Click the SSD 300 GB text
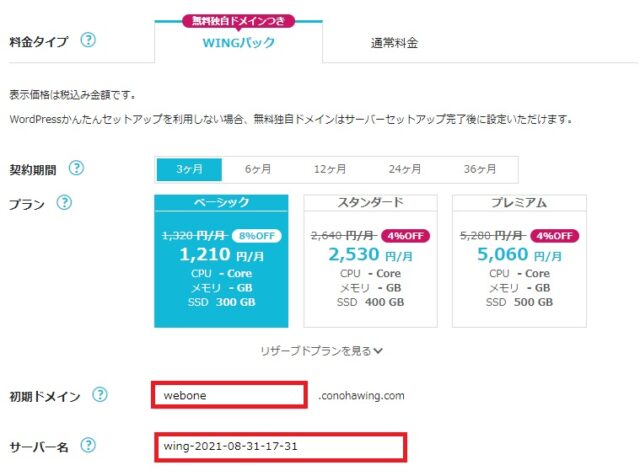Viewport: 640px width, 476px height. (222, 303)
